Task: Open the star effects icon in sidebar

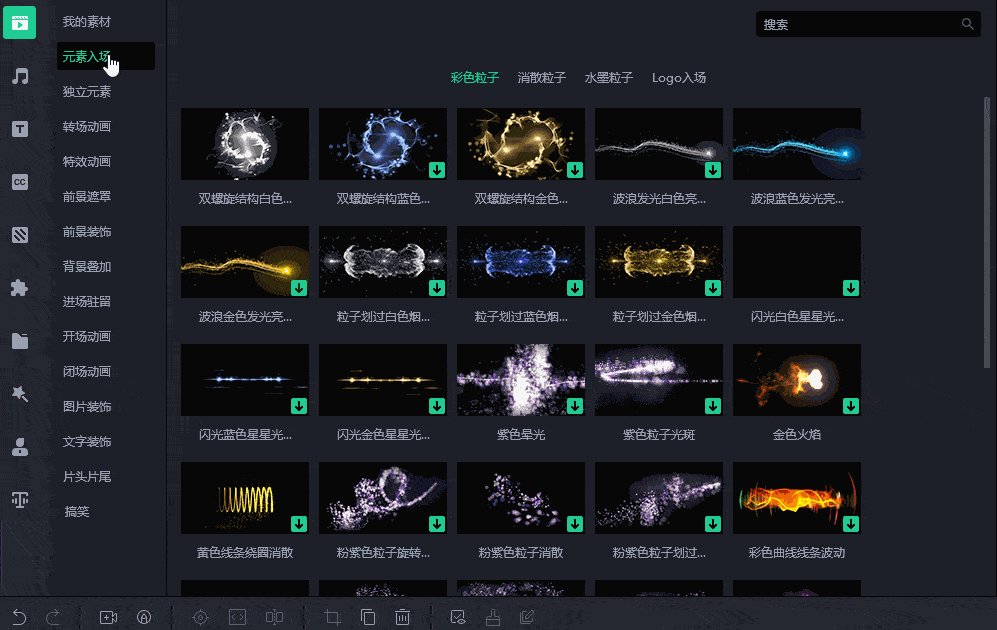Action: pyautogui.click(x=20, y=394)
